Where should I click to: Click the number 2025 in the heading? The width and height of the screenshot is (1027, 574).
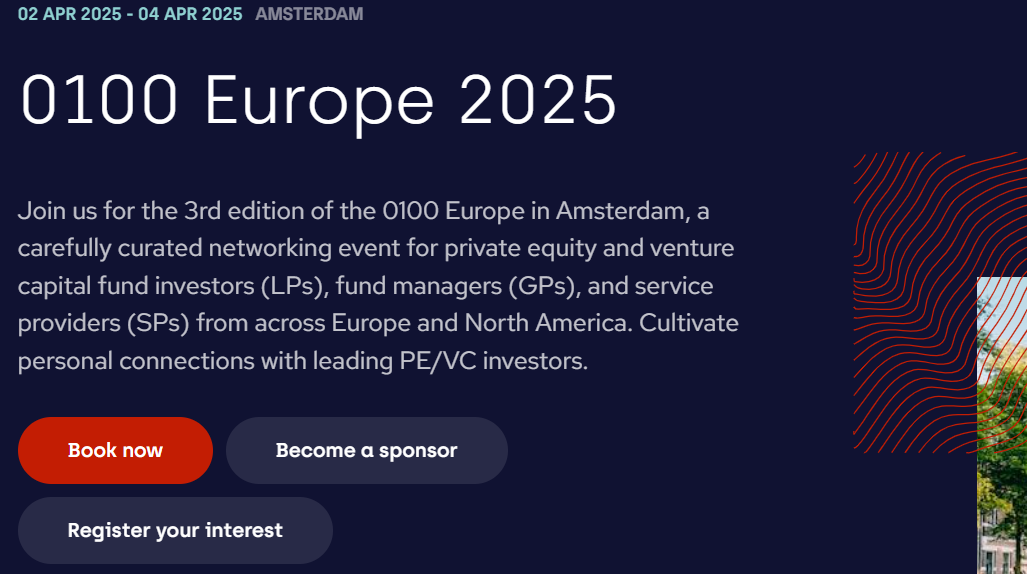point(538,100)
